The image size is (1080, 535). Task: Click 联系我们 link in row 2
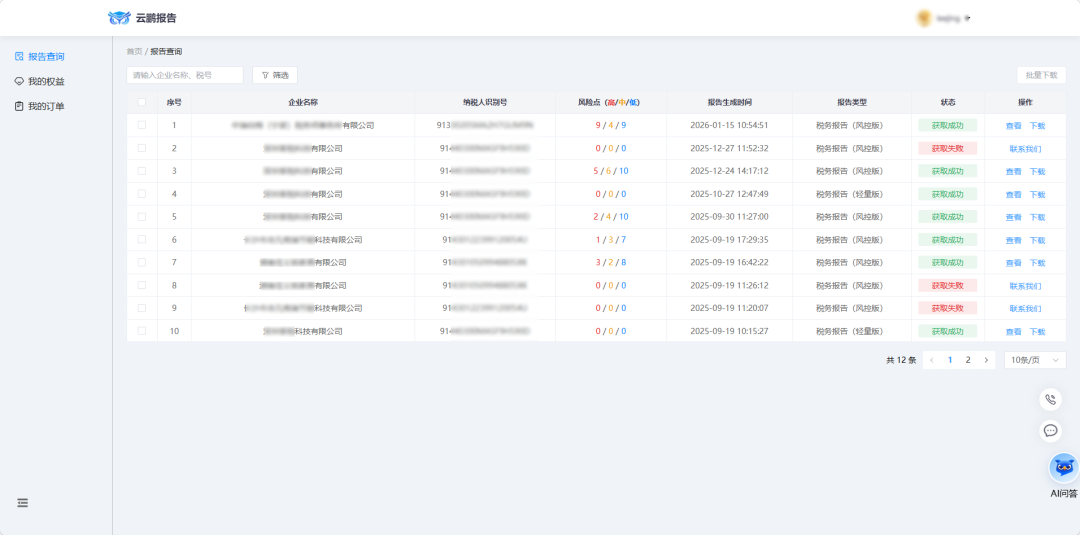click(1025, 149)
